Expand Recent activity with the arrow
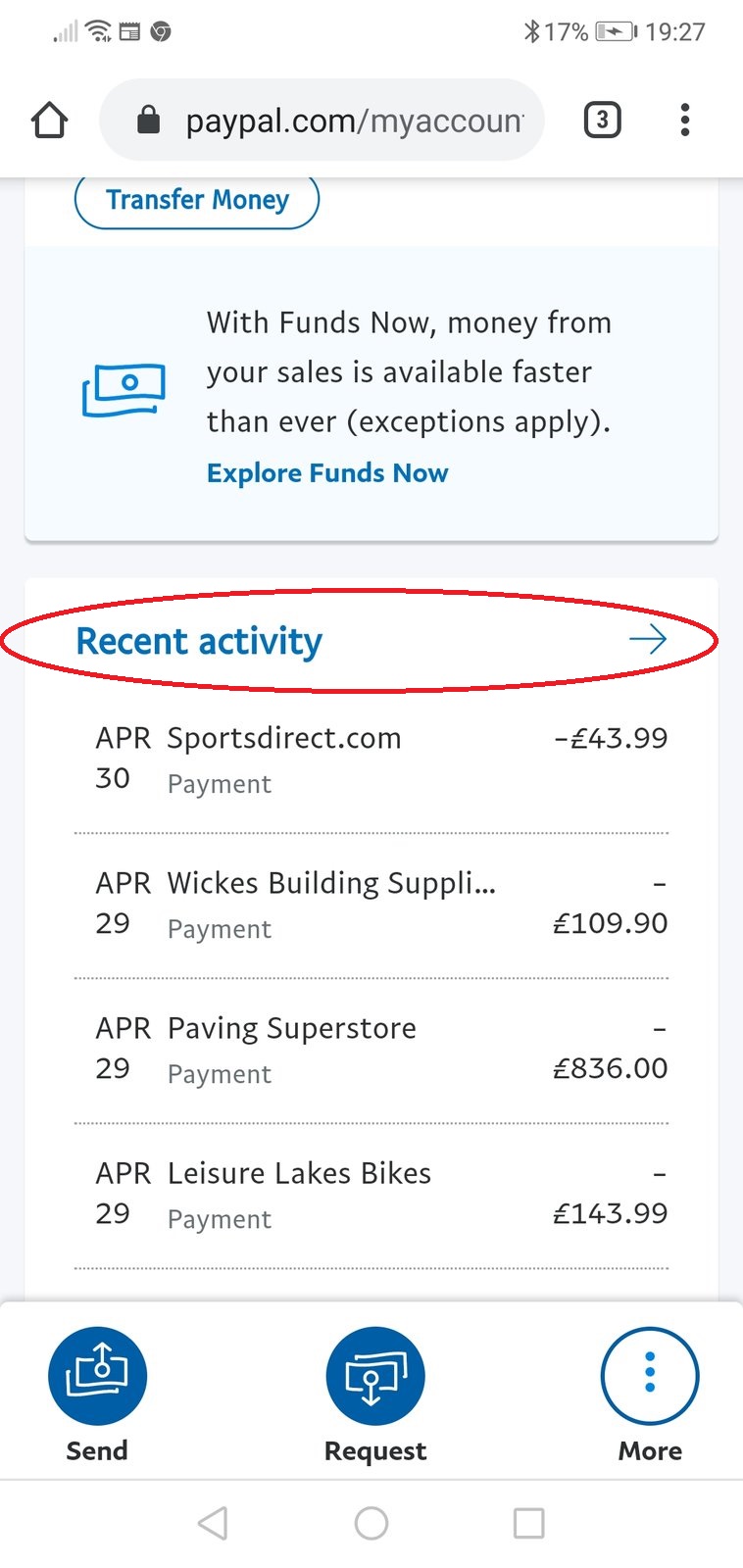 647,641
